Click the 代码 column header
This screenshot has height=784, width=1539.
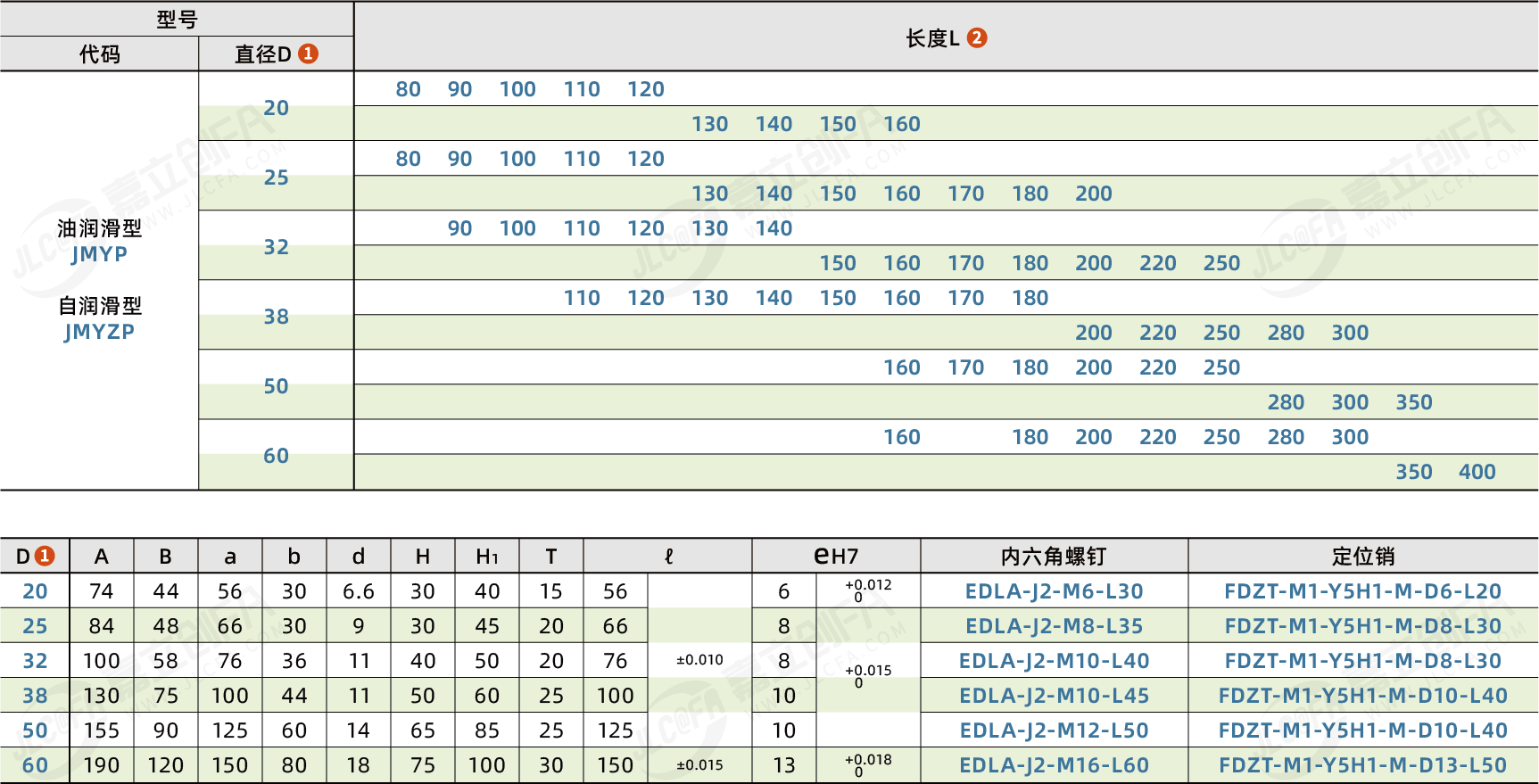tap(99, 54)
